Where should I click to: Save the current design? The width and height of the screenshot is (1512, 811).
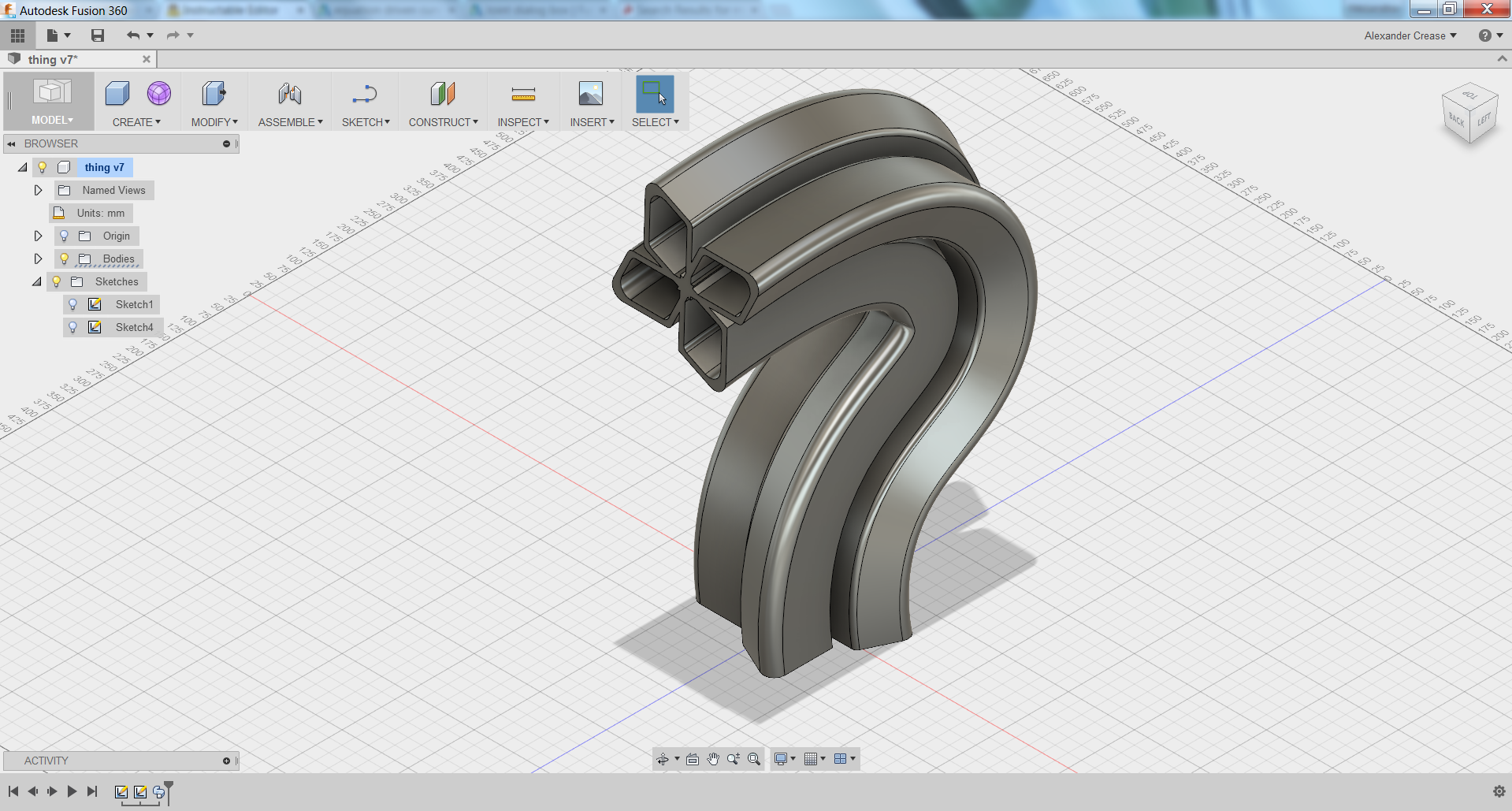pos(97,35)
